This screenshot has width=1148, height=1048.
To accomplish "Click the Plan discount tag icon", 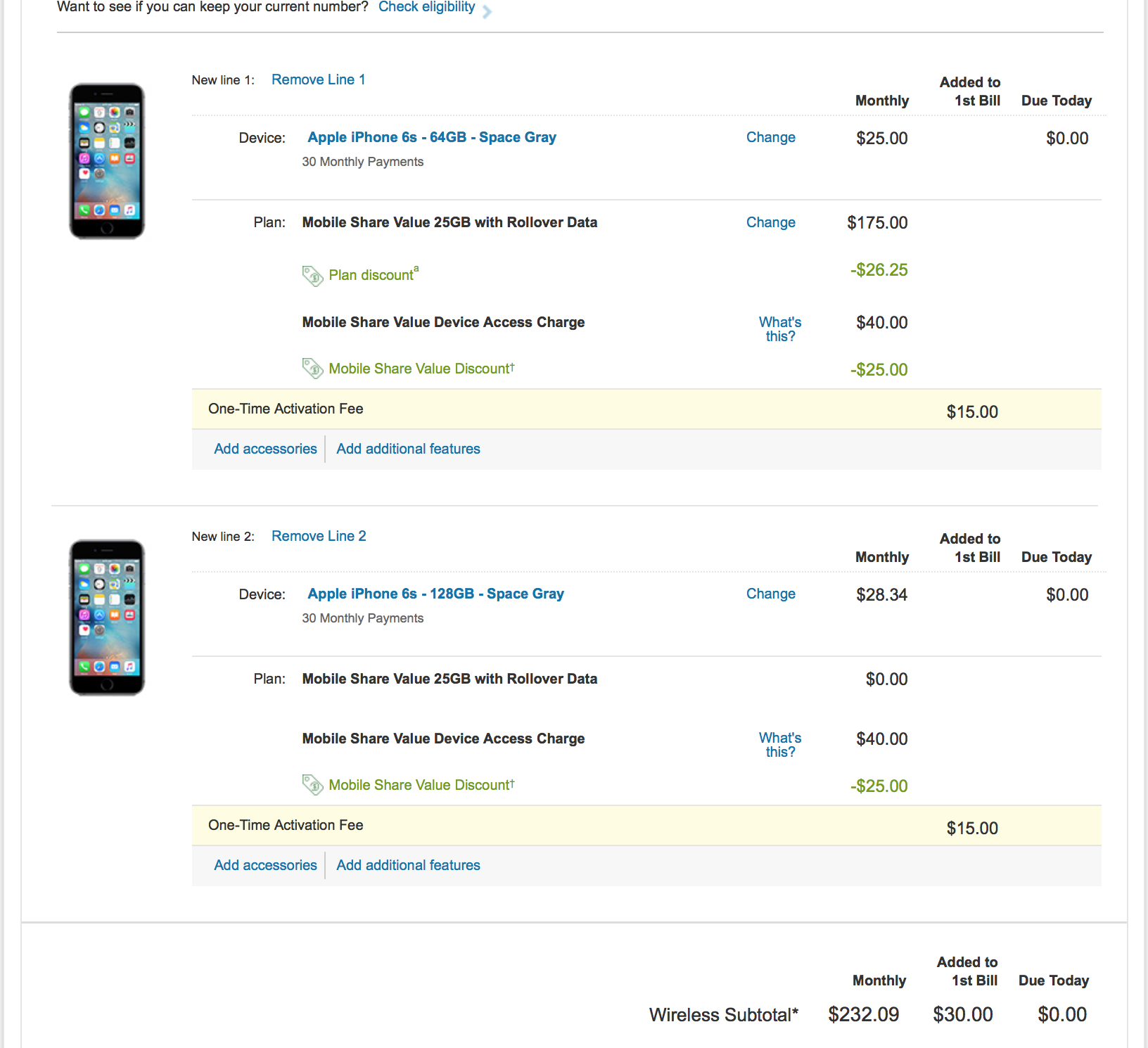I will [312, 276].
